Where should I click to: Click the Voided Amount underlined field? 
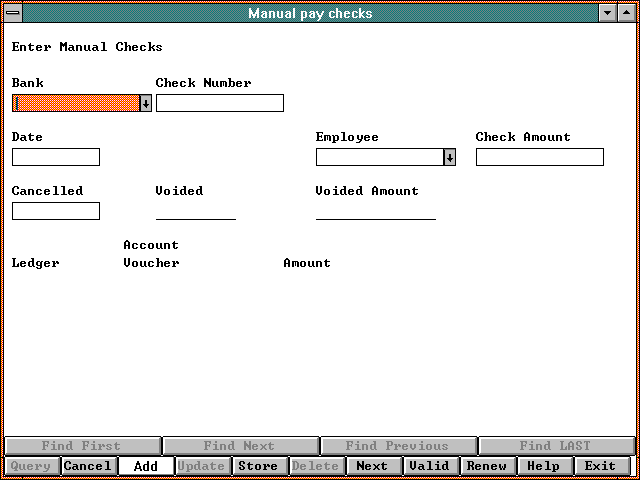point(375,211)
